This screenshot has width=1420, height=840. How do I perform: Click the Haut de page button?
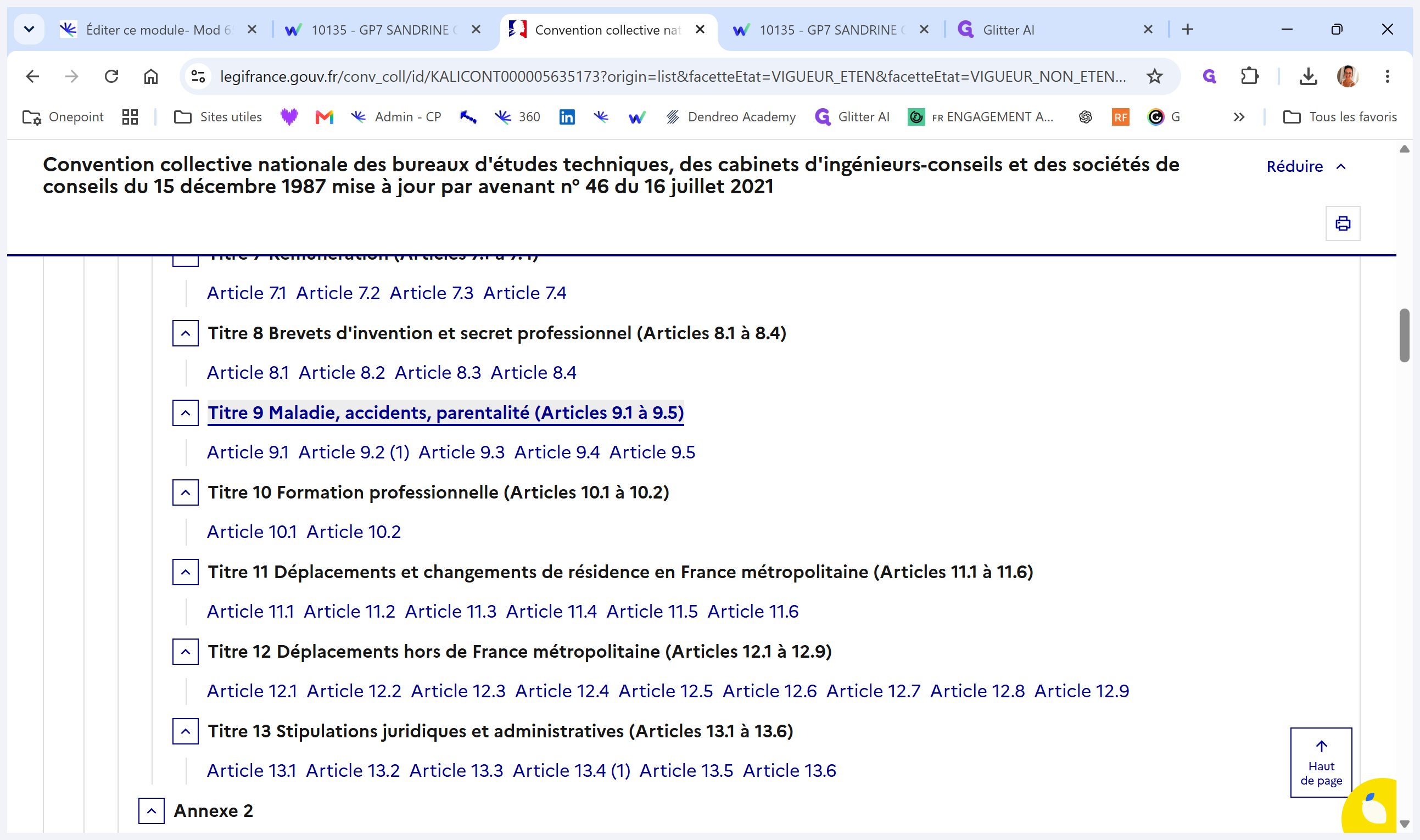coord(1321,763)
